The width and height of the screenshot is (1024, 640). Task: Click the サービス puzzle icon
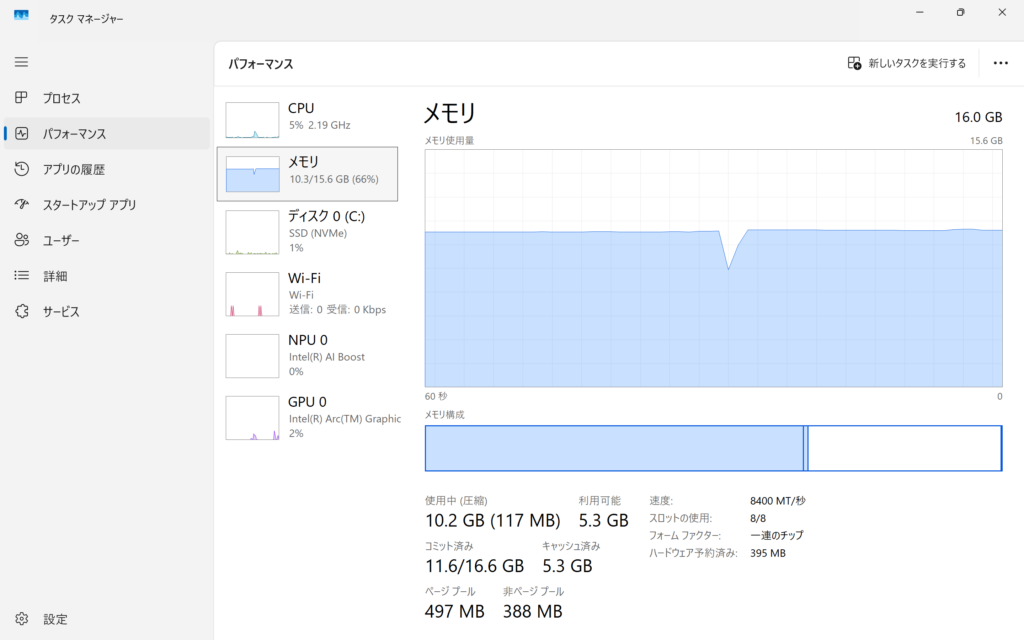(x=22, y=311)
